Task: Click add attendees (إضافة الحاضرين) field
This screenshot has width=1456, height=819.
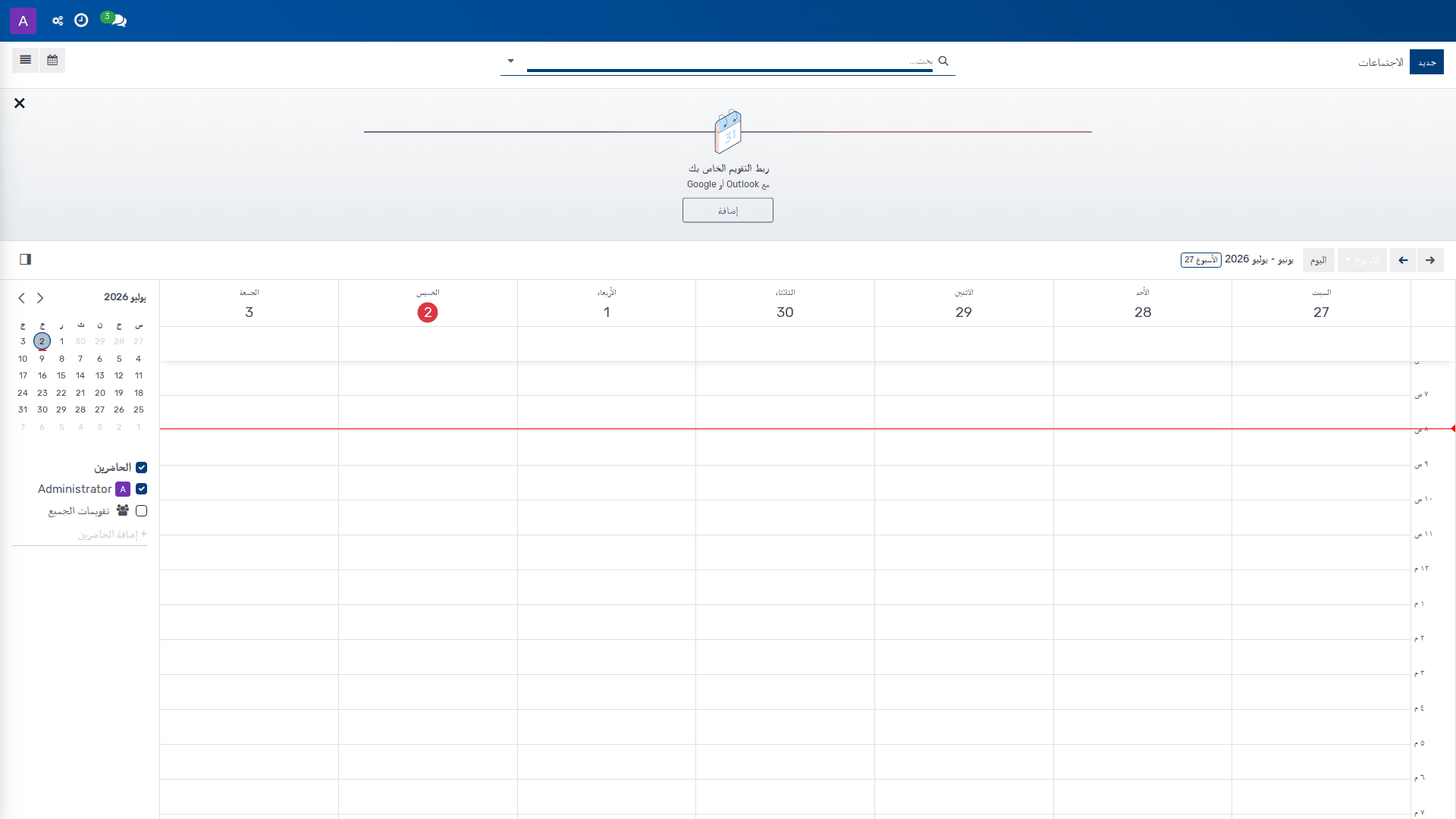Action: pyautogui.click(x=80, y=535)
